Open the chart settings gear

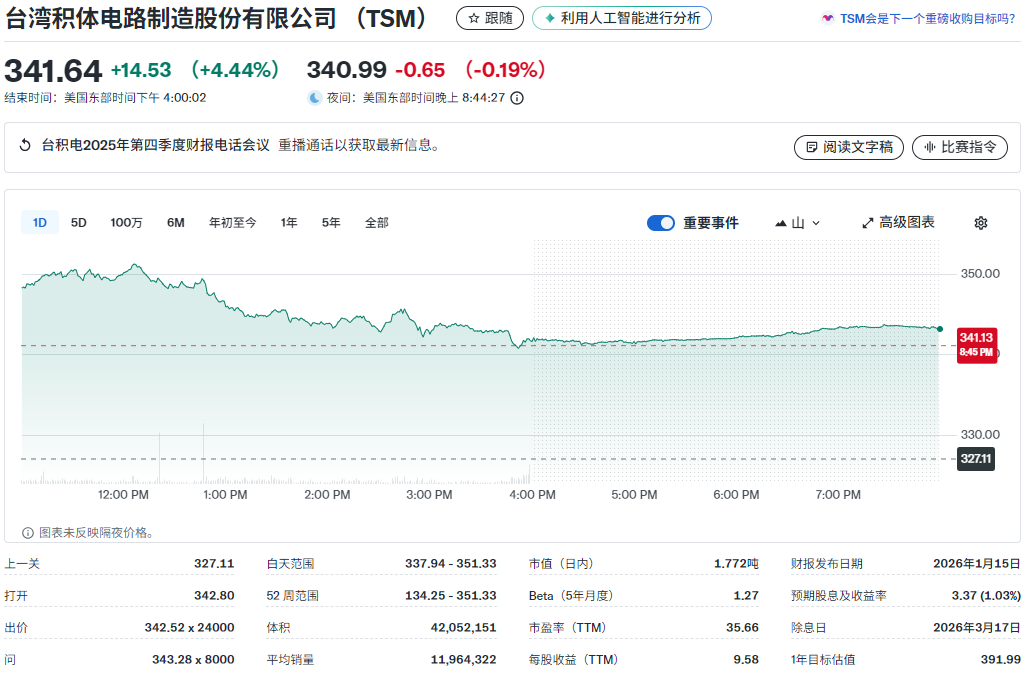point(981,222)
